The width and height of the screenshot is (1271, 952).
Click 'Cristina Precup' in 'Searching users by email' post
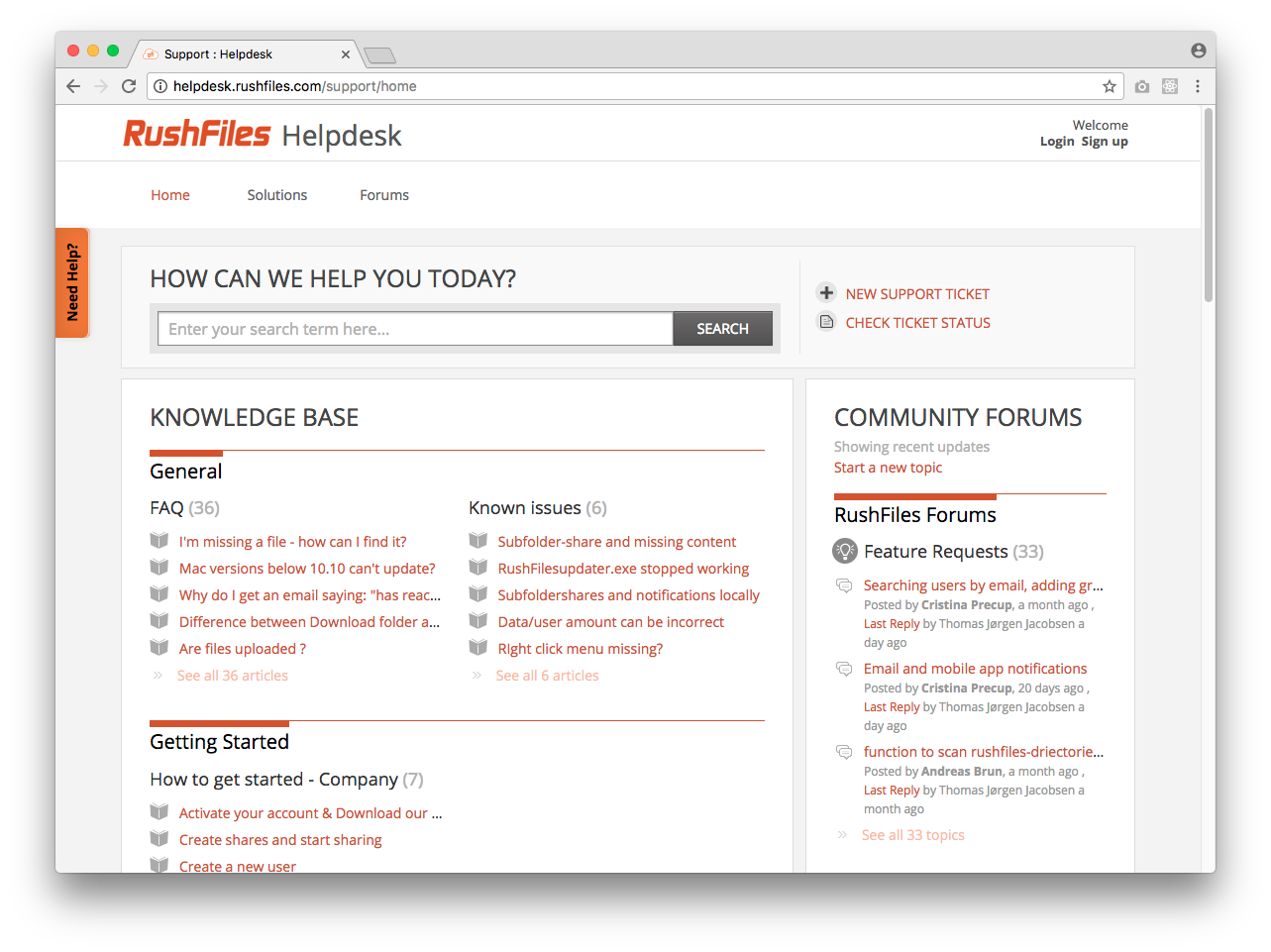pyautogui.click(x=967, y=605)
